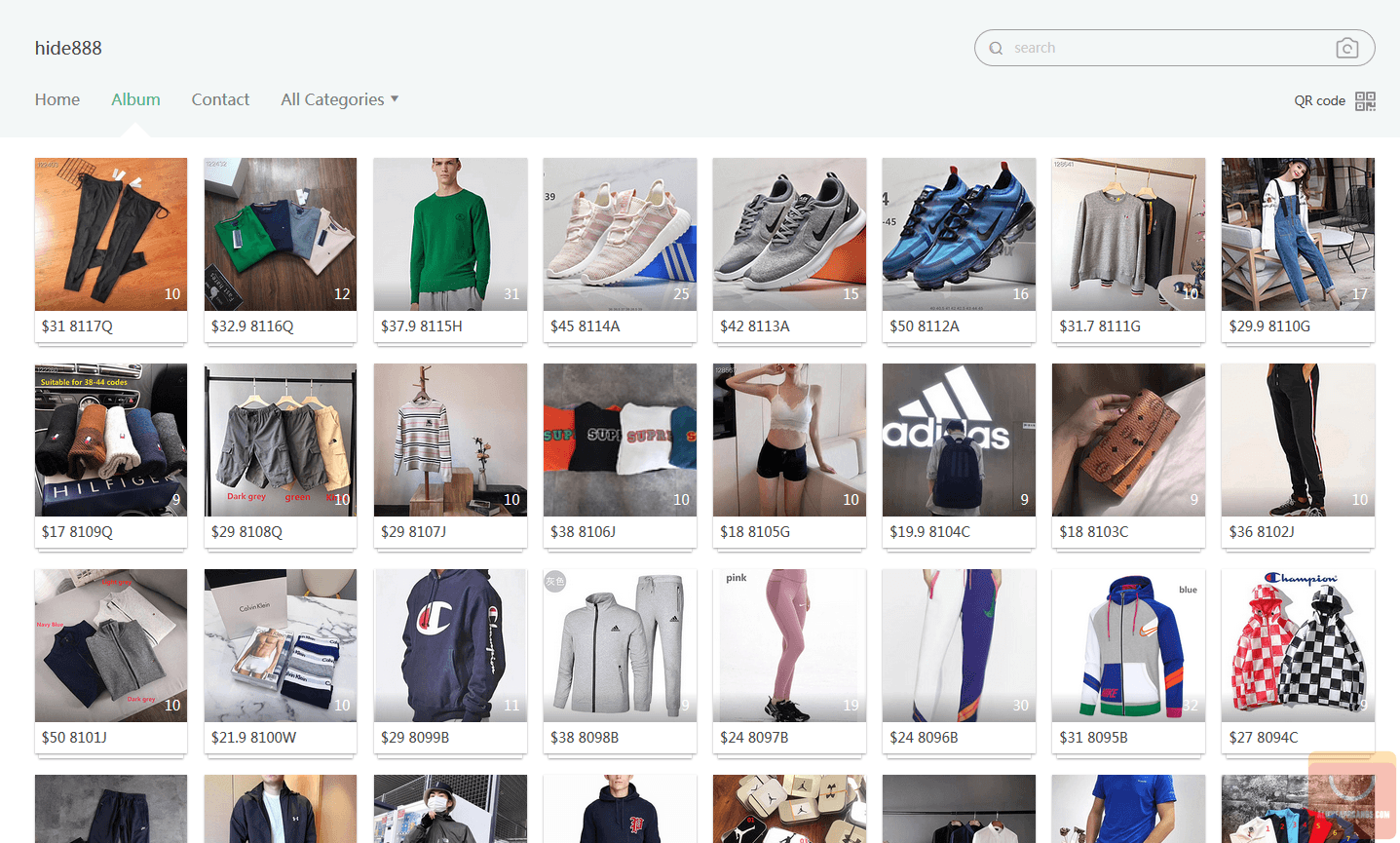The height and width of the screenshot is (843, 1400).
Task: Click the $29 8108Q caption
Action: [x=246, y=532]
